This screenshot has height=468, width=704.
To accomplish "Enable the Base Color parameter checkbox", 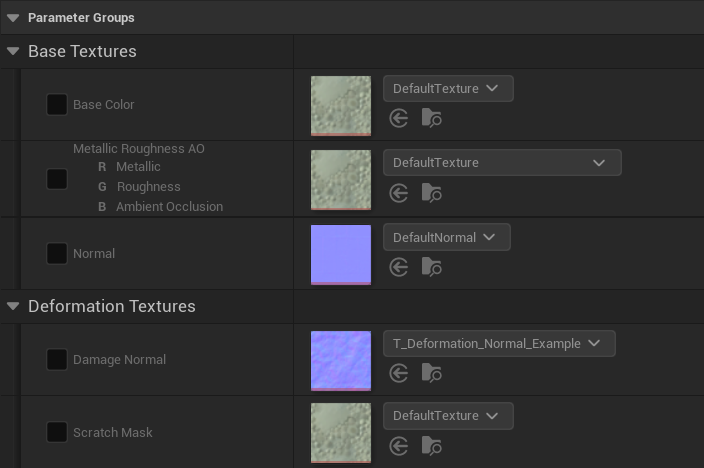I will [x=57, y=104].
